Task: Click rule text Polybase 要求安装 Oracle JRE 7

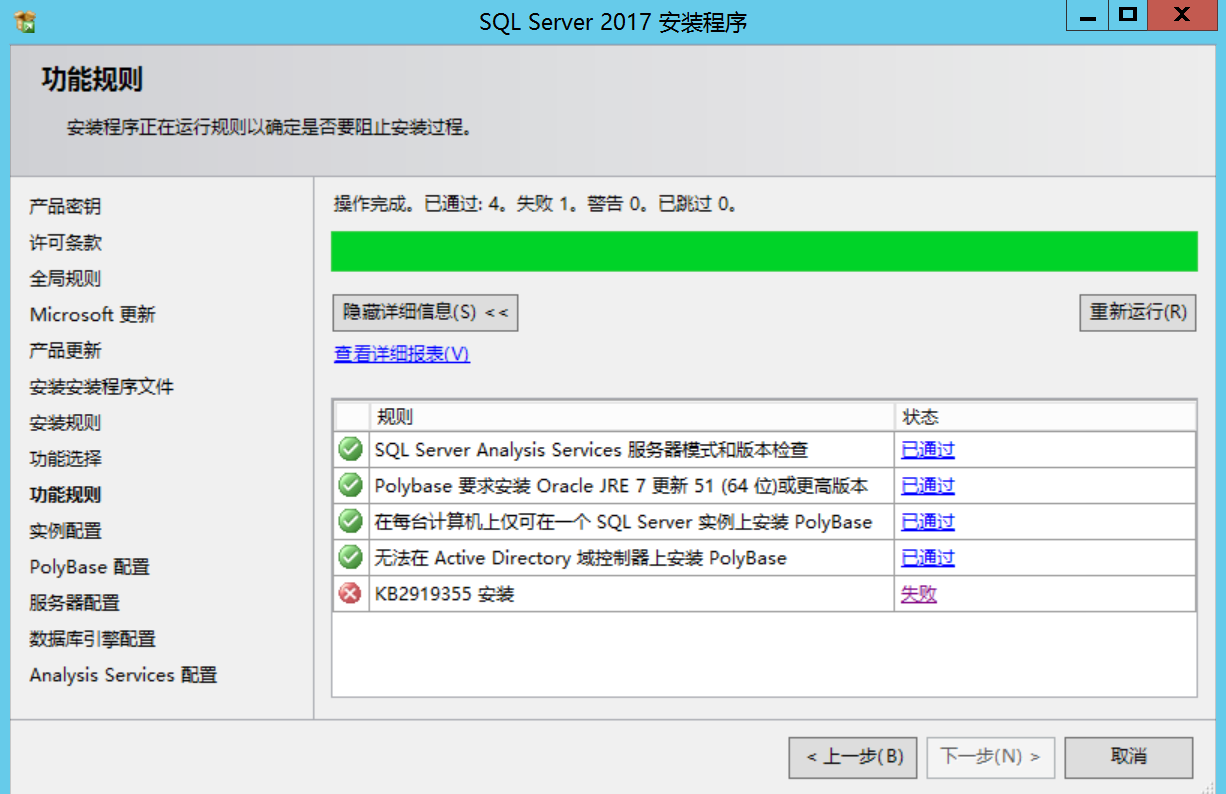Action: click(x=621, y=486)
